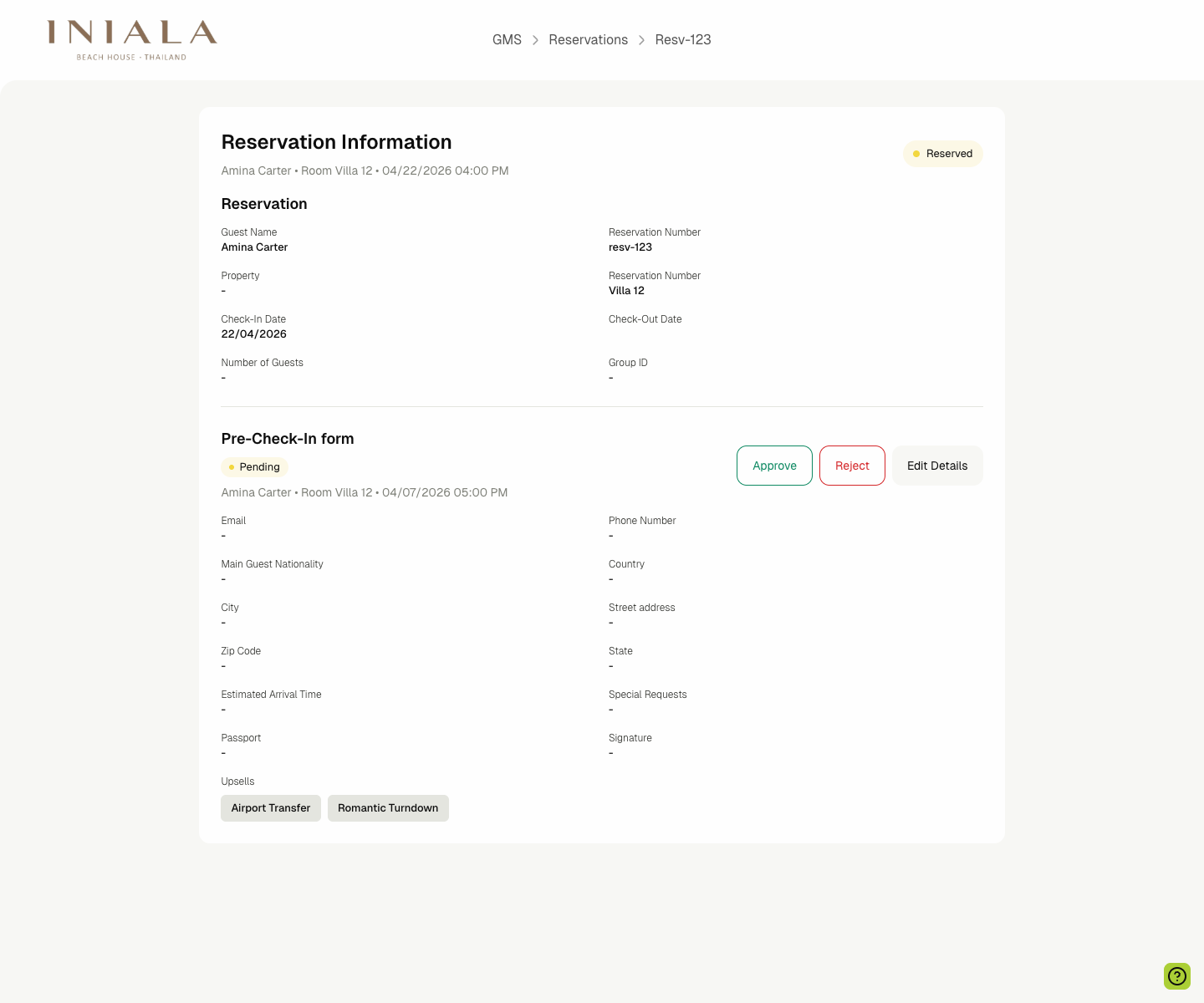Click the Check-In Date 22/04/2026 value
Viewport: 1204px width, 1003px height.
253,333
